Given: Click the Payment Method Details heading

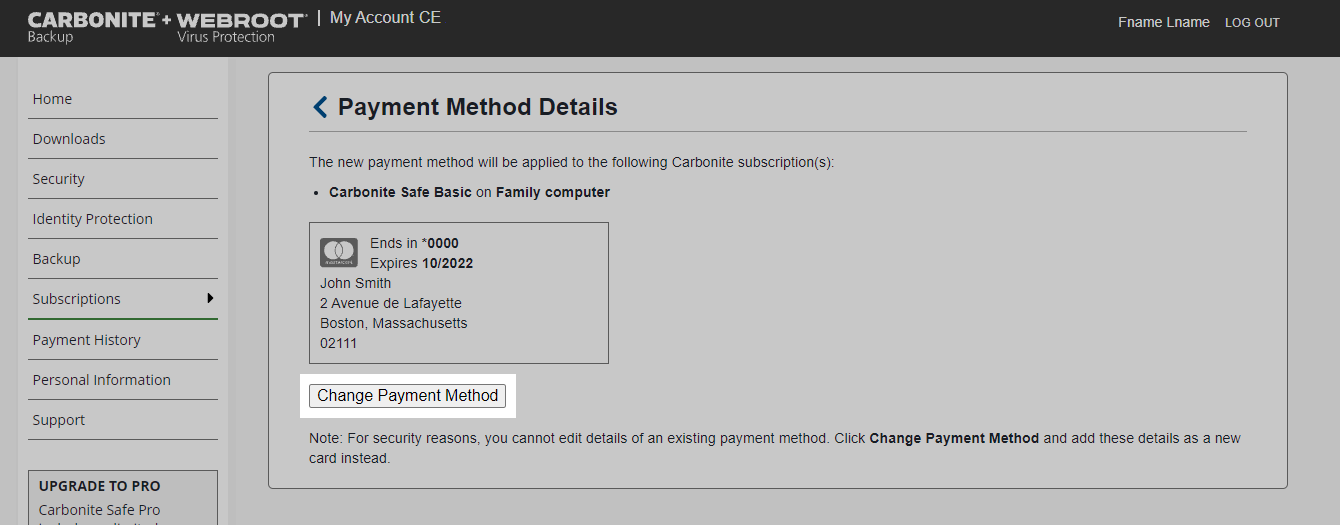Looking at the screenshot, I should point(478,107).
